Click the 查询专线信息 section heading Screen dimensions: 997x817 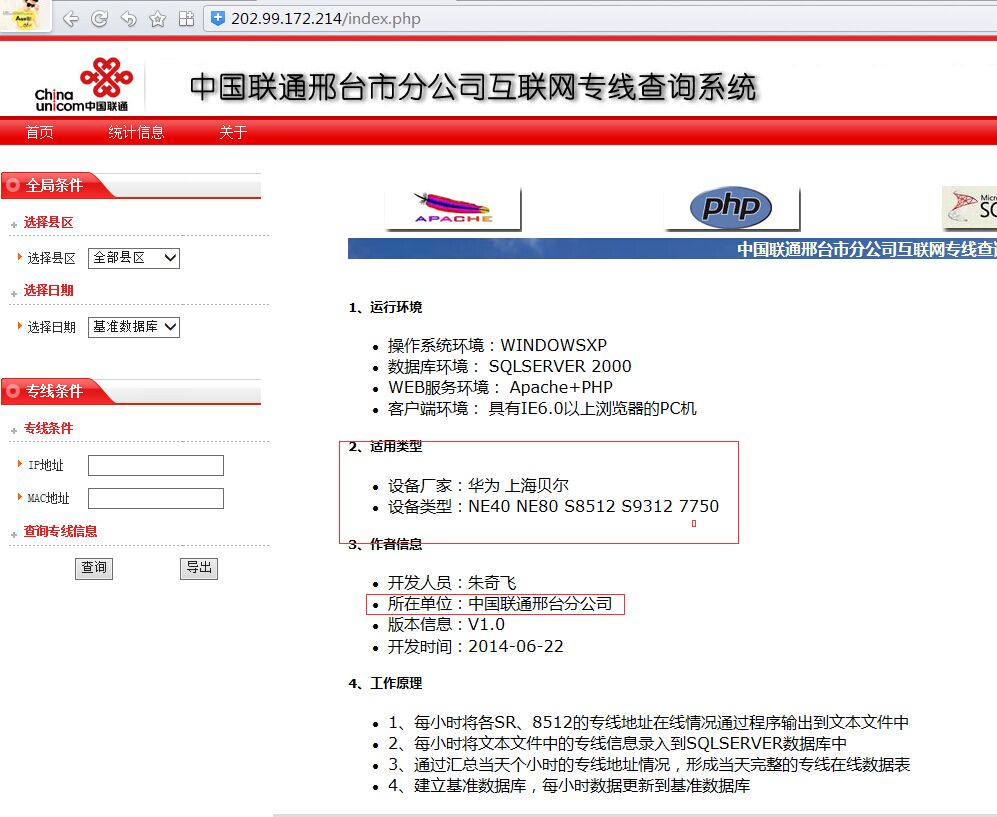click(60, 532)
